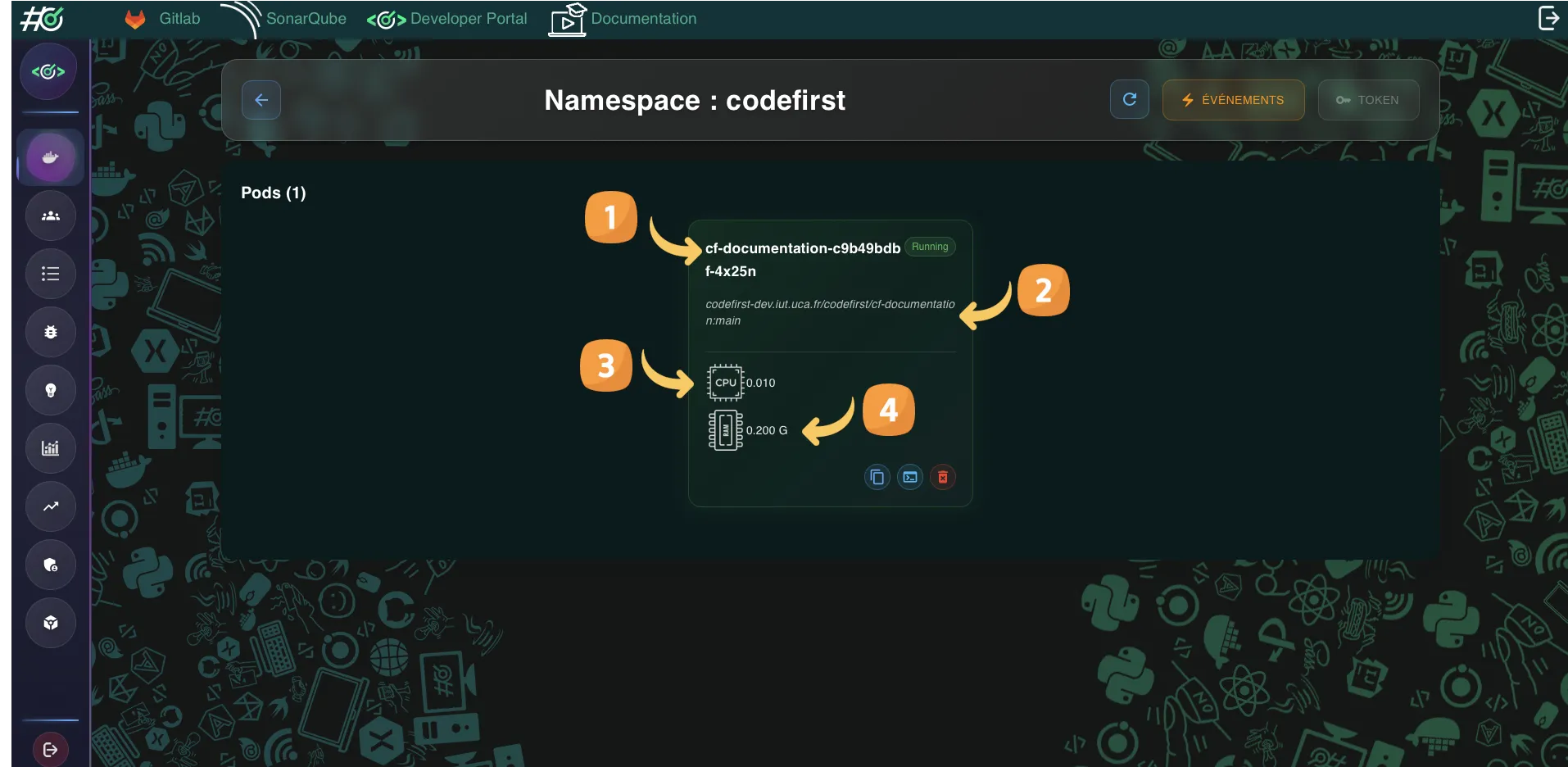
Task: Select the lightbulb ideas icon in sidebar
Action: (50, 390)
